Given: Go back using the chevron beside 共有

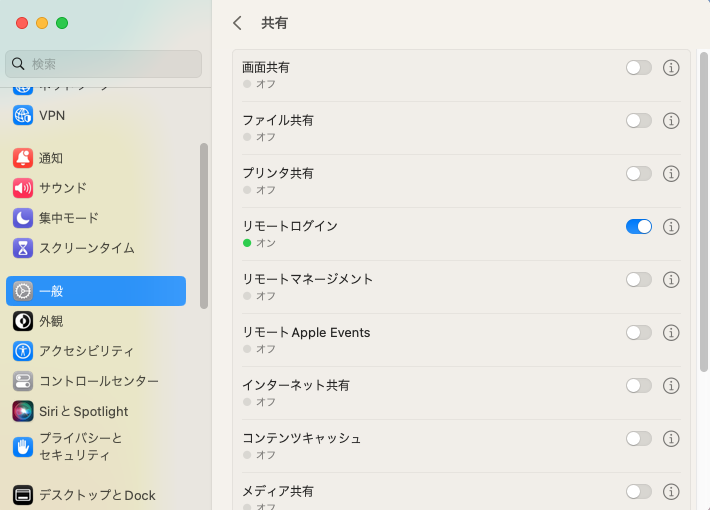Looking at the screenshot, I should pos(237,23).
